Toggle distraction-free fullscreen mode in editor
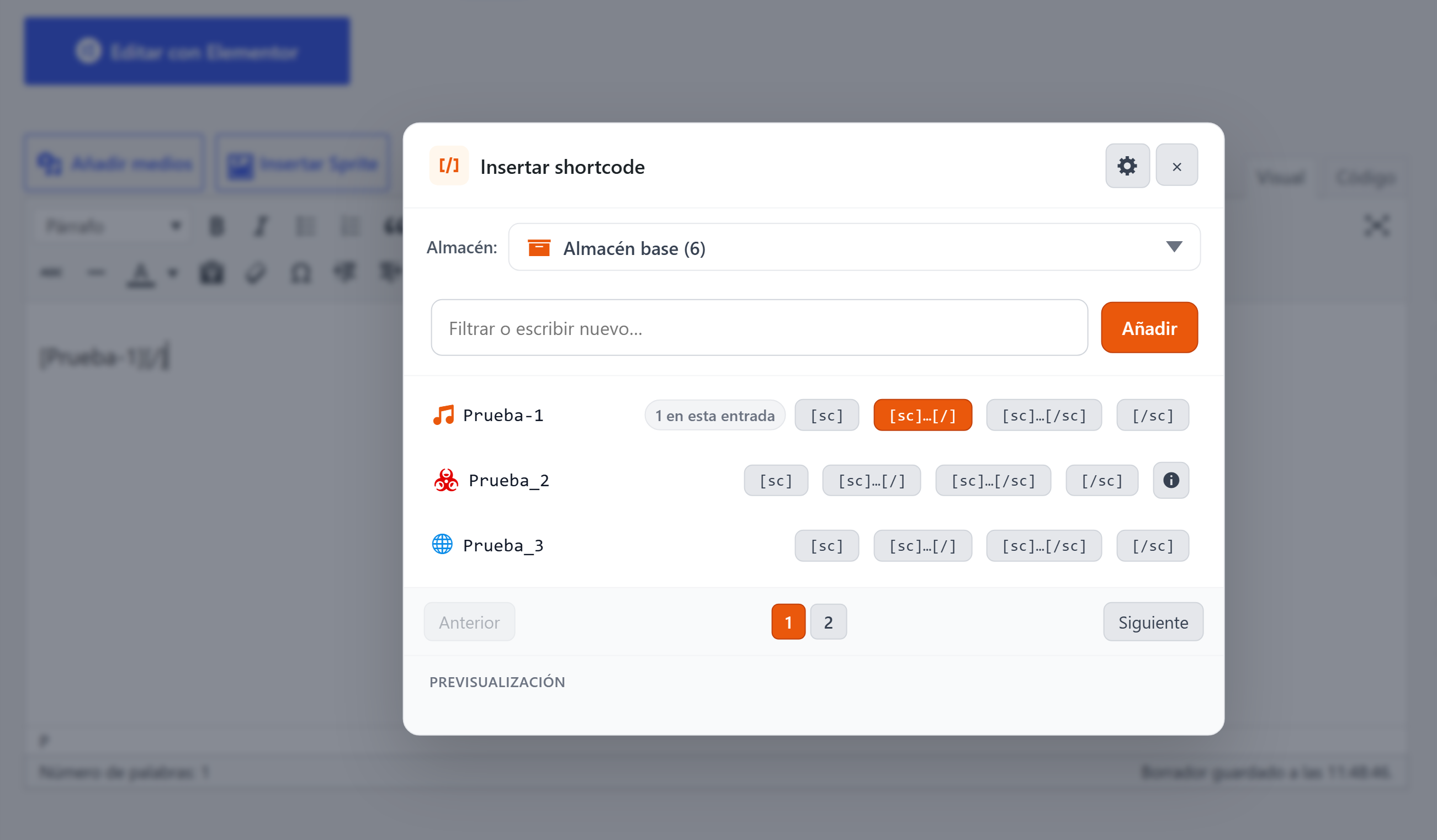 [x=1377, y=226]
